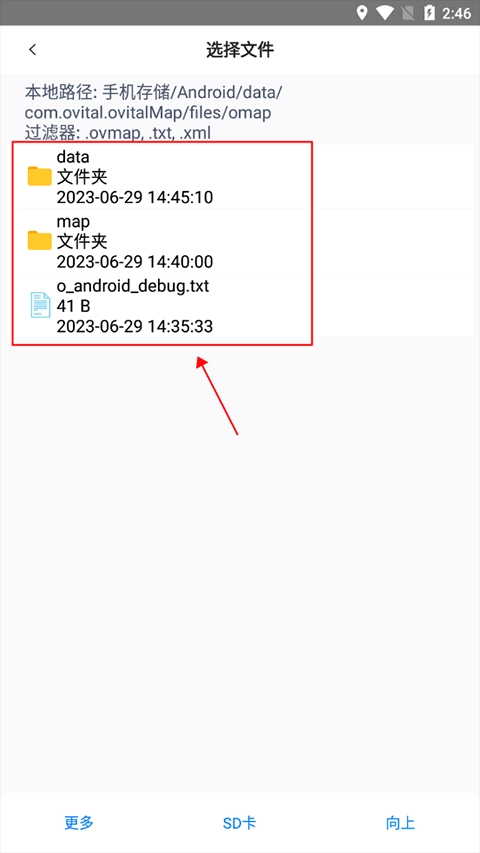Open the 更多 menu at bottom
480x853 pixels.
tap(79, 823)
